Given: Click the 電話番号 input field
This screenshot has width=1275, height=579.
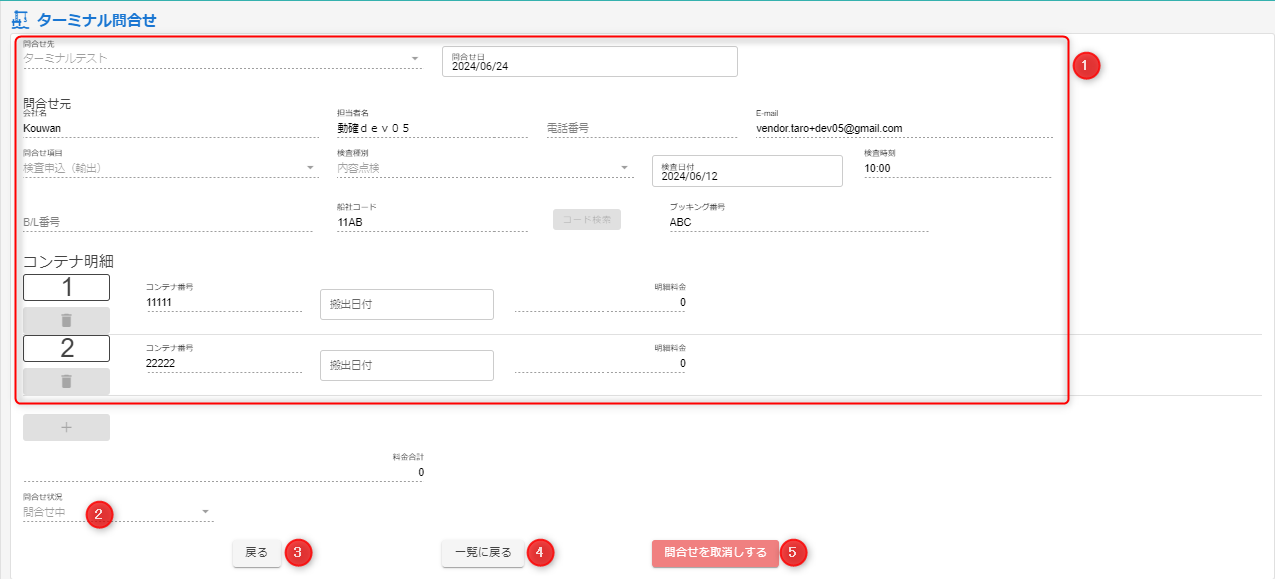Looking at the screenshot, I should pos(642,128).
